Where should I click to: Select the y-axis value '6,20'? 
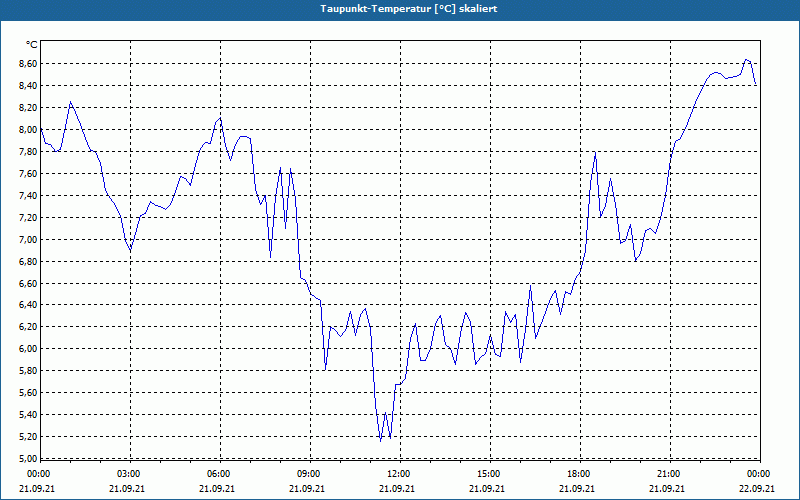[x=28, y=327]
